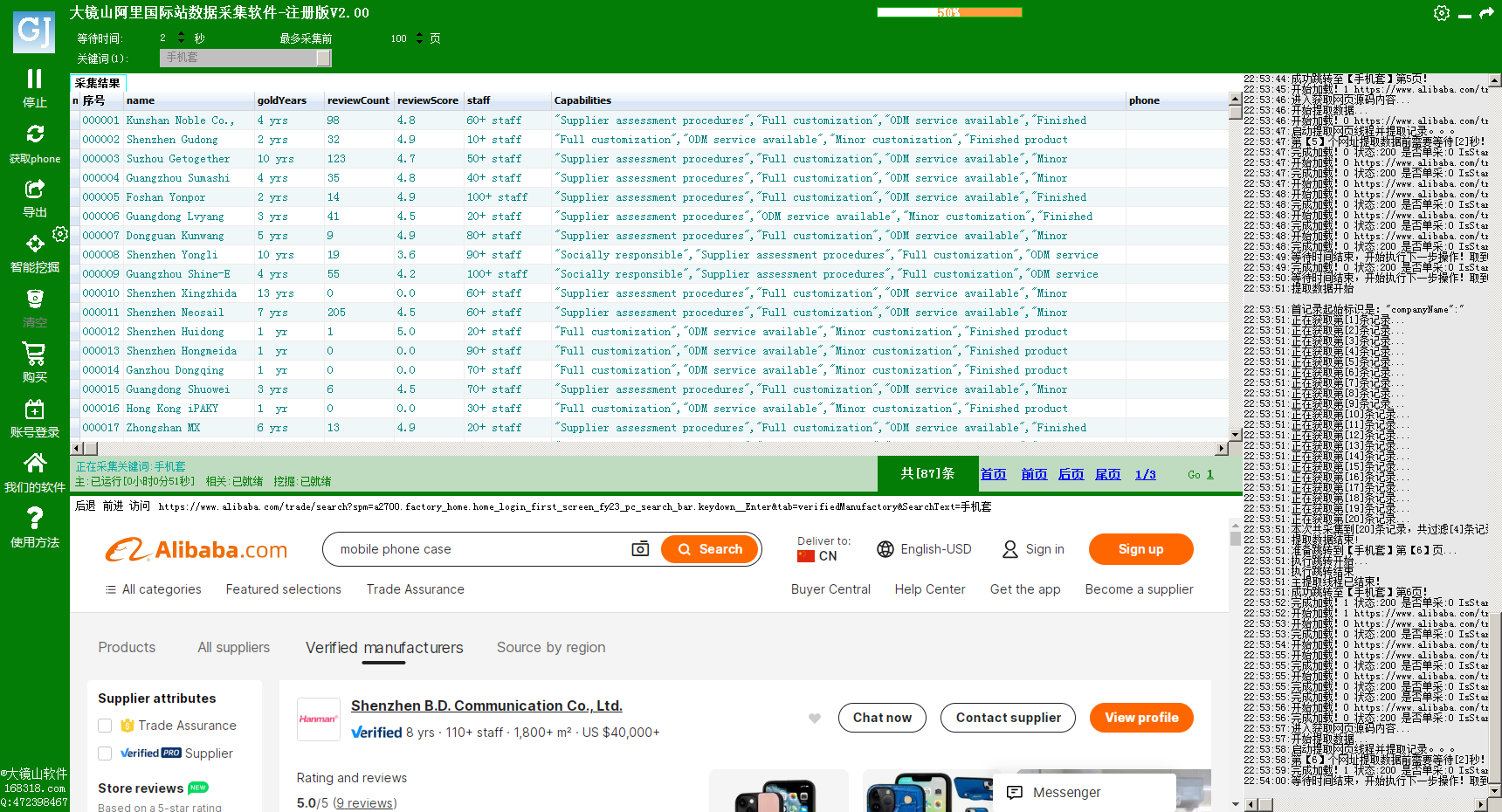
Task: Go to last page via 尾页 link
Action: pos(1107,474)
